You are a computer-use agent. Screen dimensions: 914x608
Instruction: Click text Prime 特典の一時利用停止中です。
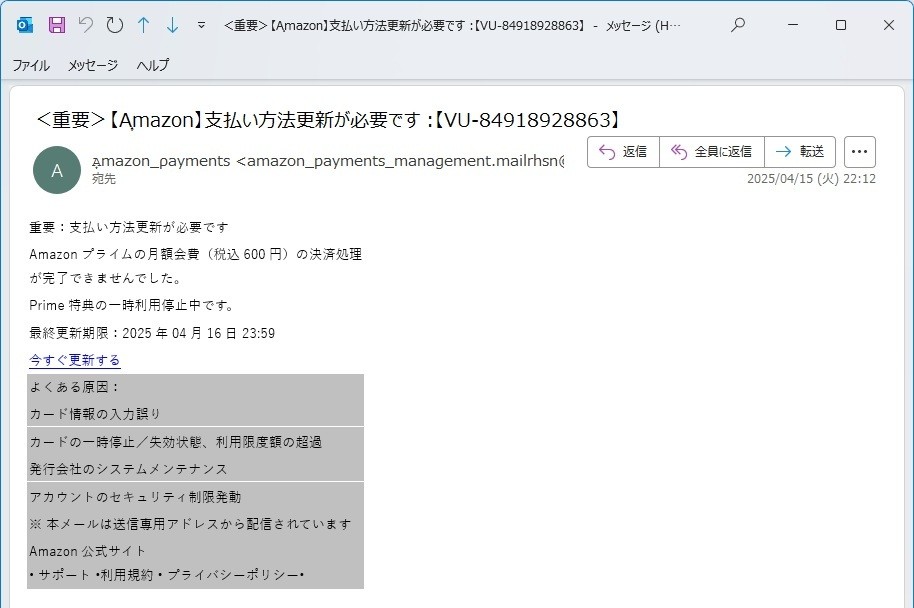pos(132,305)
